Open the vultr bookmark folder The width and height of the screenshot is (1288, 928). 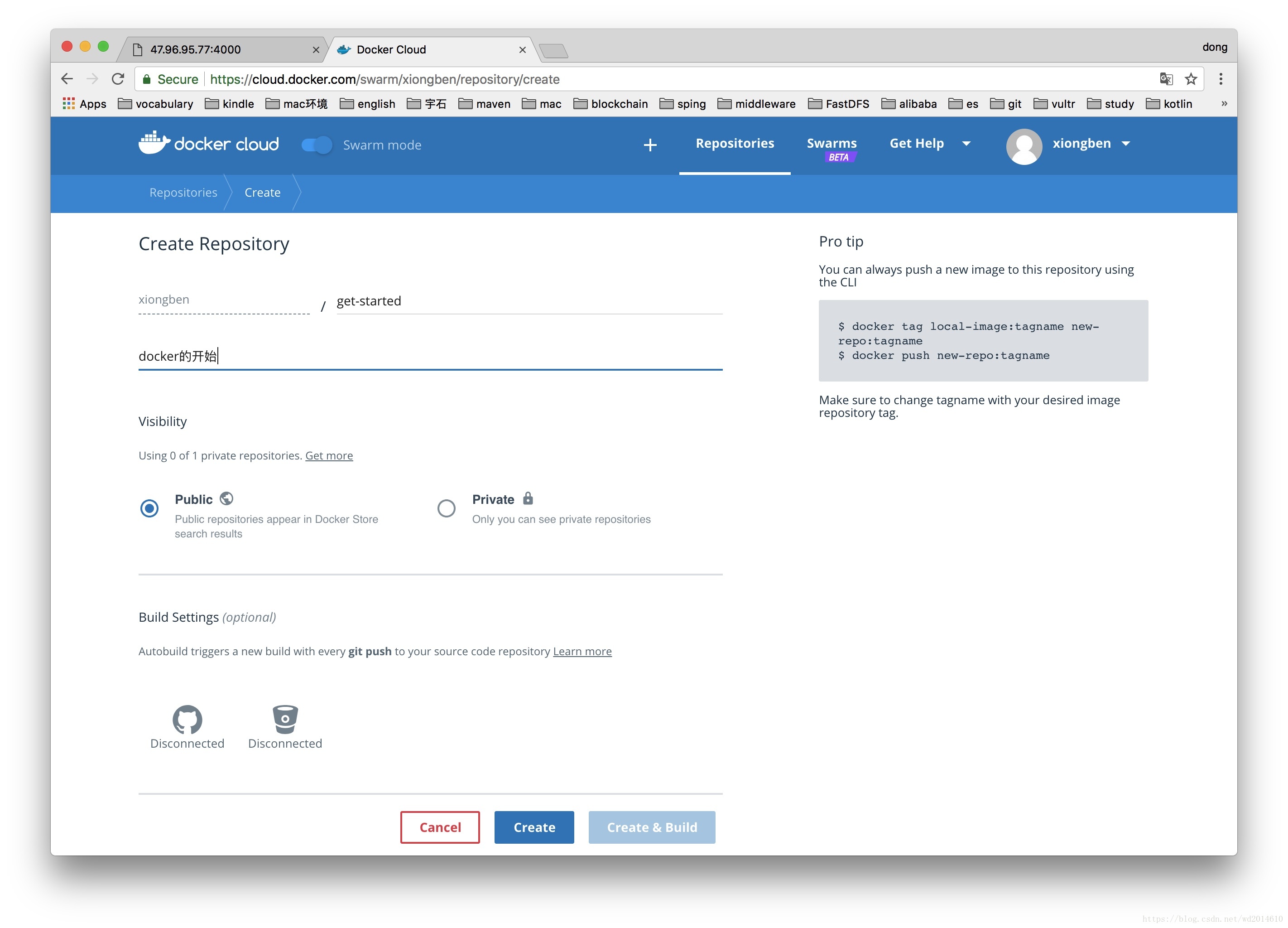pyautogui.click(x=1054, y=104)
